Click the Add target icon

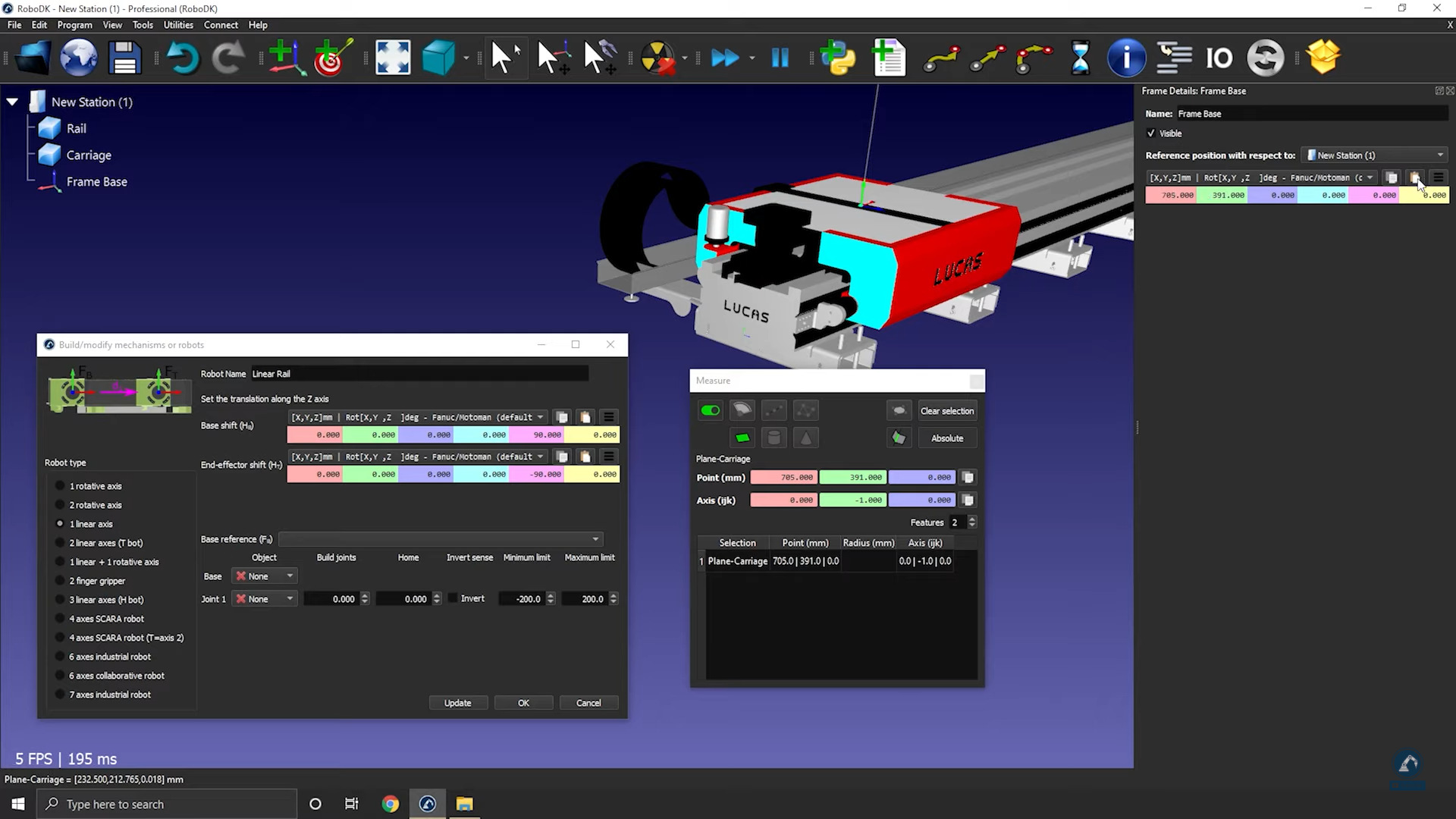pyautogui.click(x=332, y=58)
